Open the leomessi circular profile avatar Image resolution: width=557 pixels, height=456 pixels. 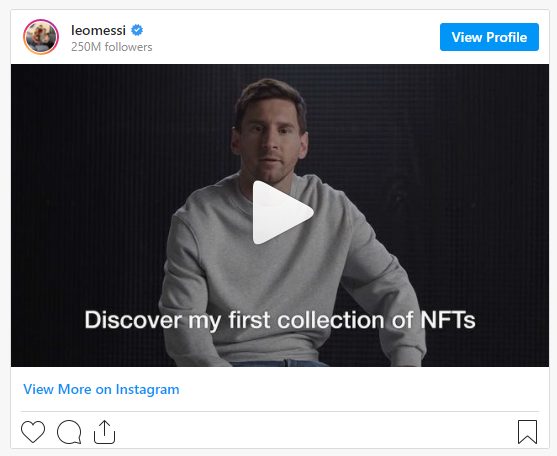(41, 37)
